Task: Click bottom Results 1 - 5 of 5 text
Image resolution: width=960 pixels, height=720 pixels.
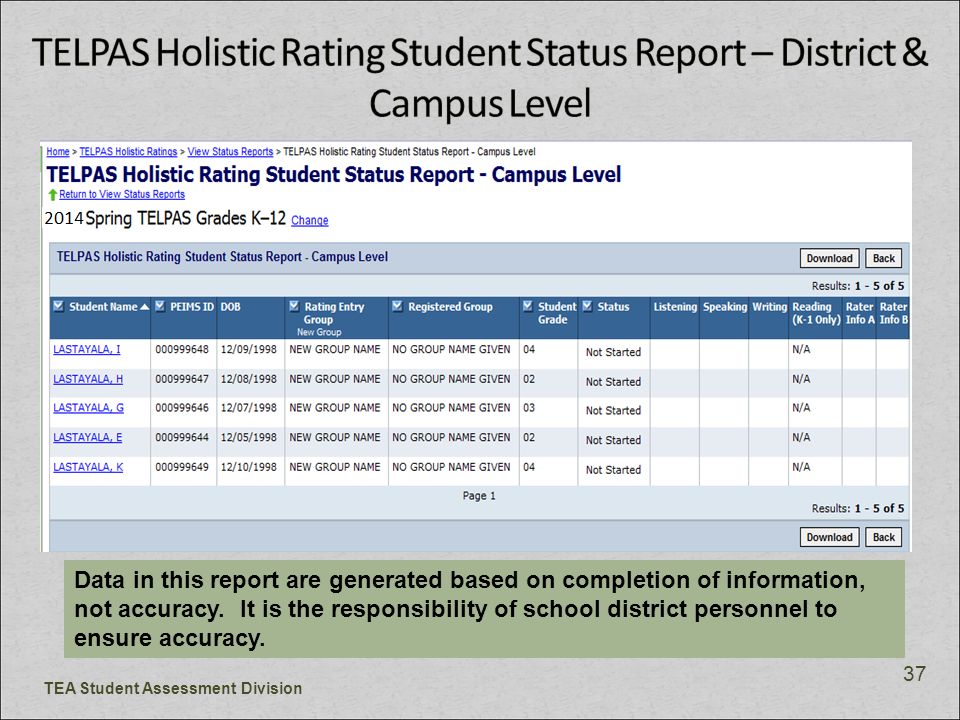Action: point(858,508)
